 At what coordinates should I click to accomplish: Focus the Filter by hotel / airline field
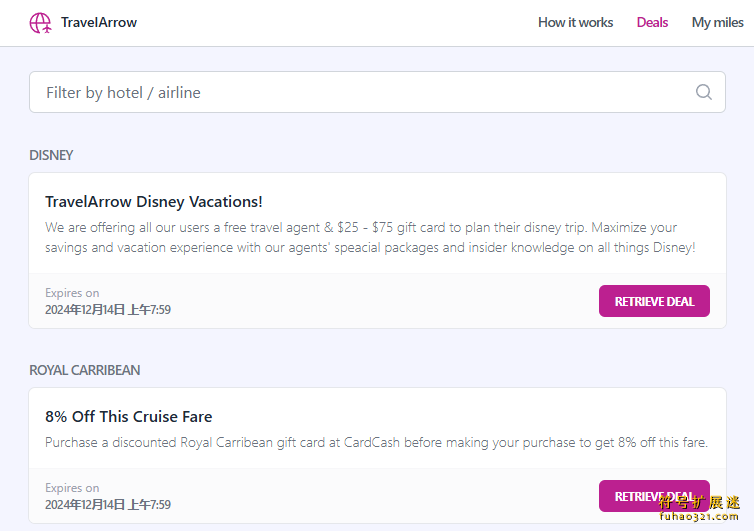point(377,92)
